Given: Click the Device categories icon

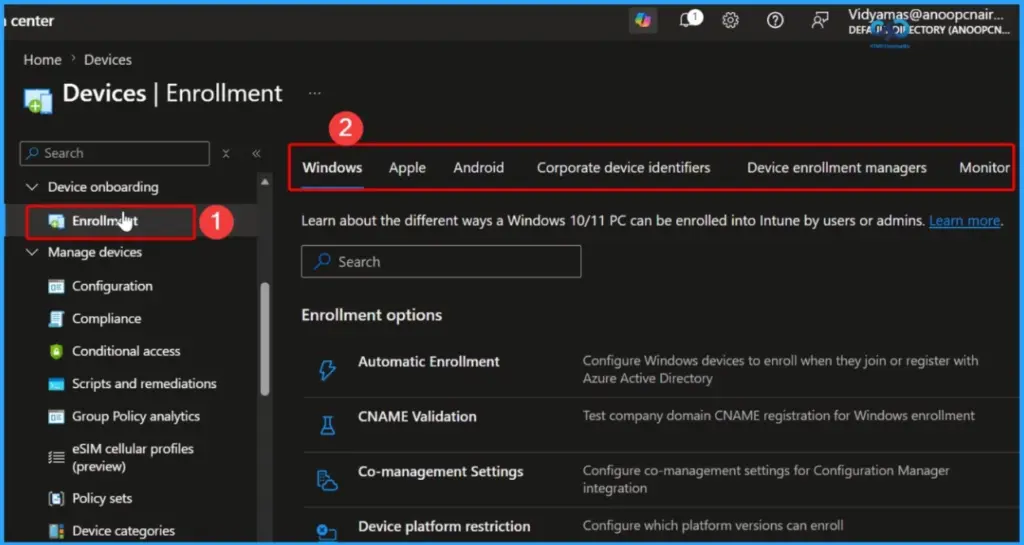Looking at the screenshot, I should point(57,531).
